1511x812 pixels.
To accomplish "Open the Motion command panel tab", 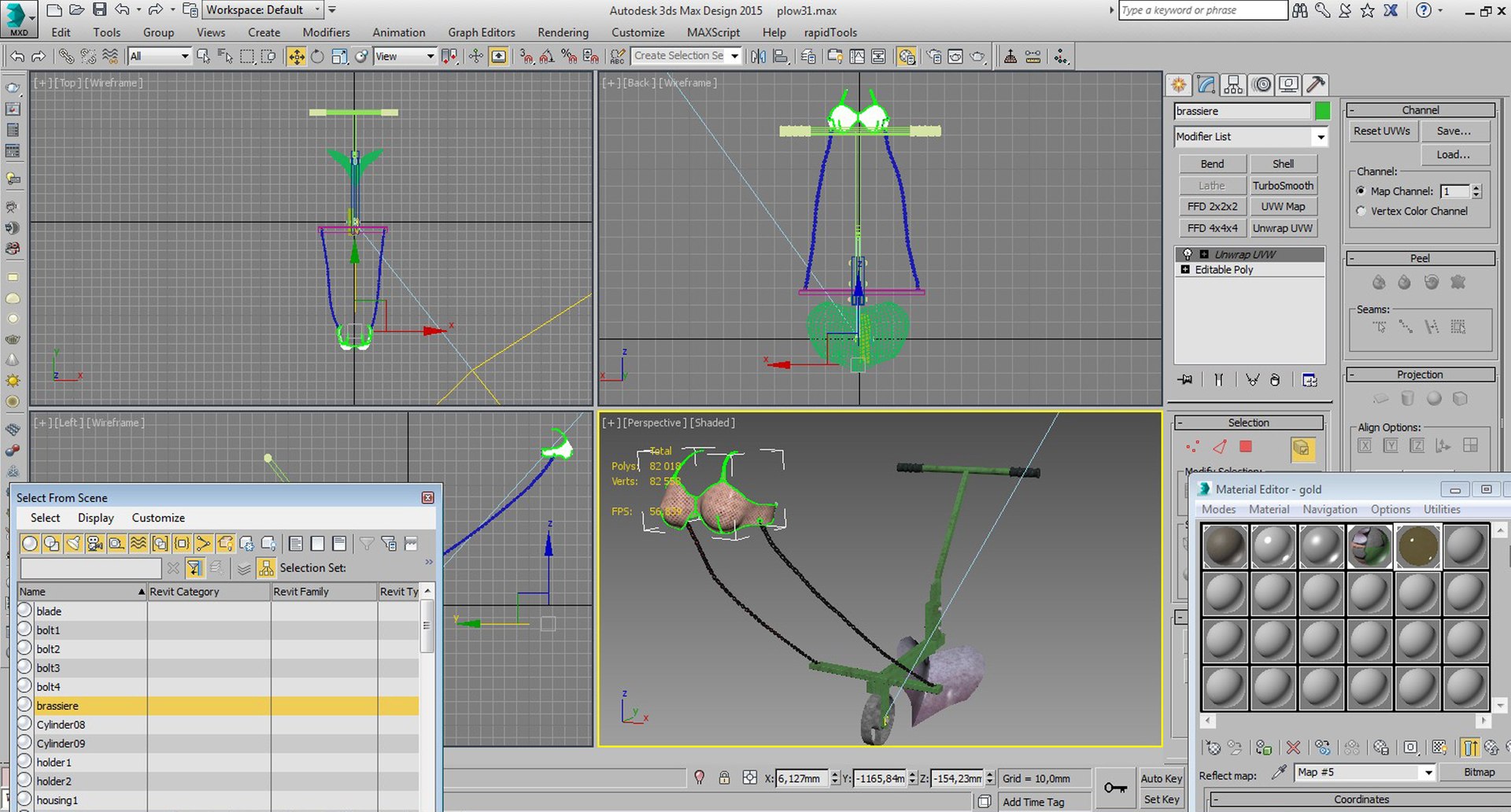I will 1262,84.
